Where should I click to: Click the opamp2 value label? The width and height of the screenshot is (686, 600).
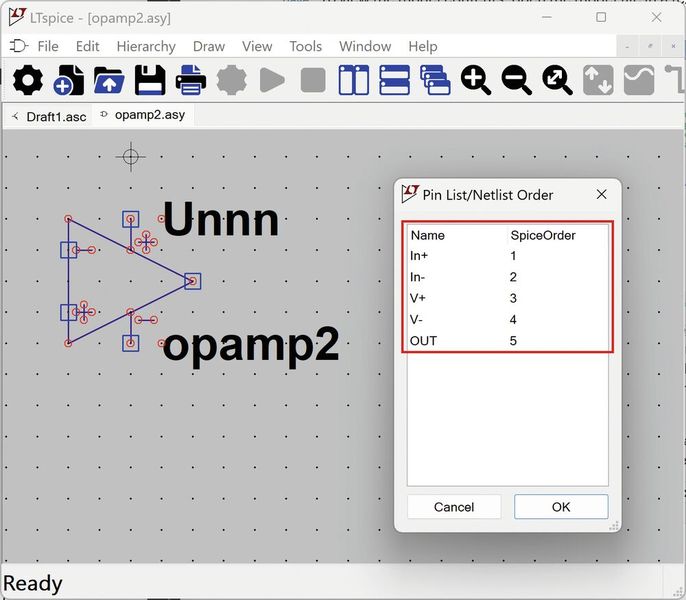[251, 348]
